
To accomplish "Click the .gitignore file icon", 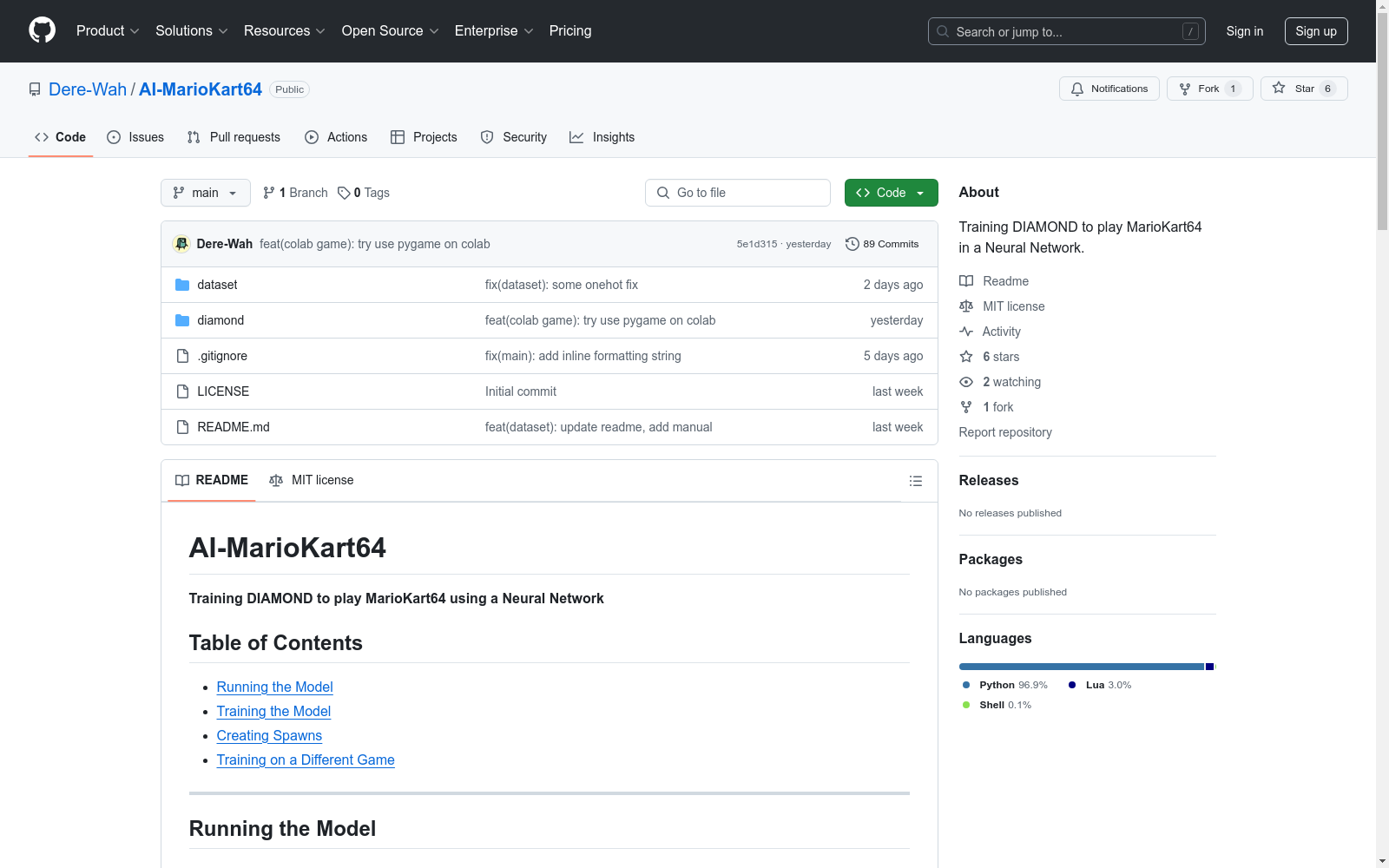I will (182, 356).
